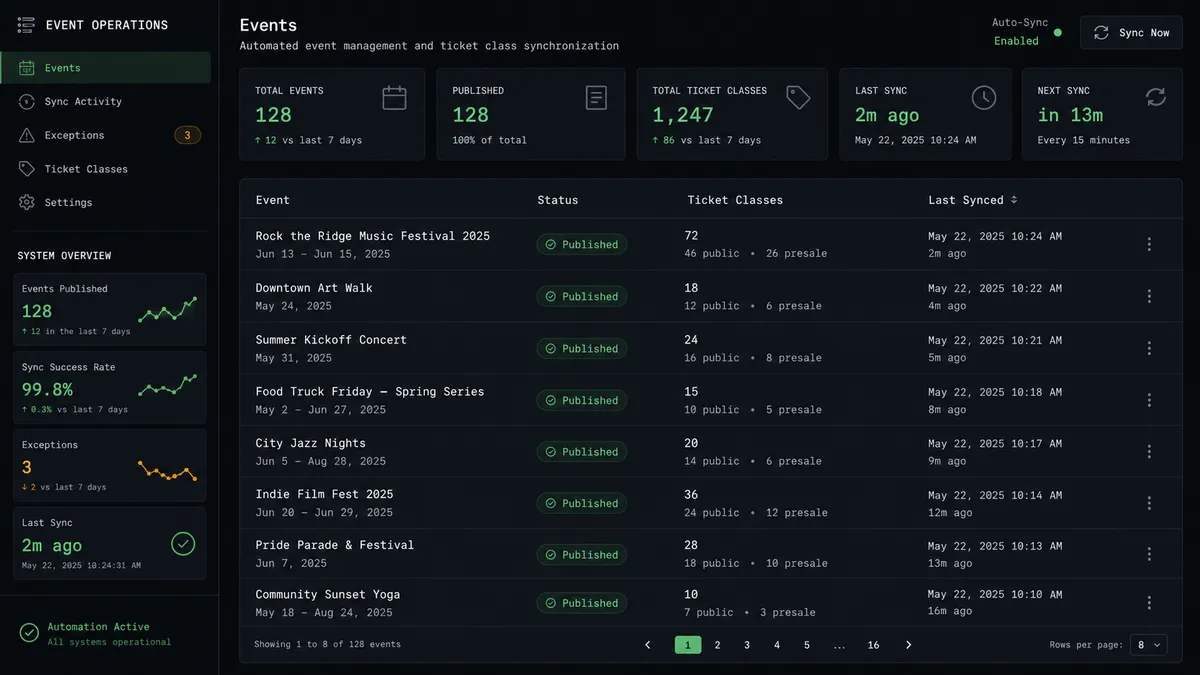Click the tag icon on Total Ticket Classes card

798,97
